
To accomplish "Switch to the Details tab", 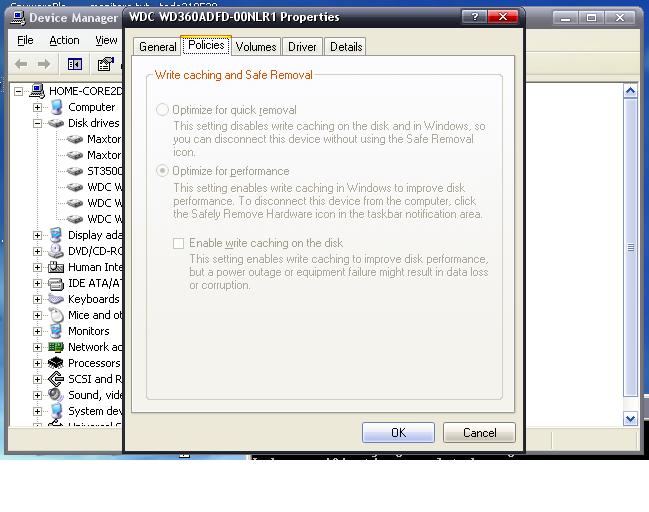I will pyautogui.click(x=346, y=46).
